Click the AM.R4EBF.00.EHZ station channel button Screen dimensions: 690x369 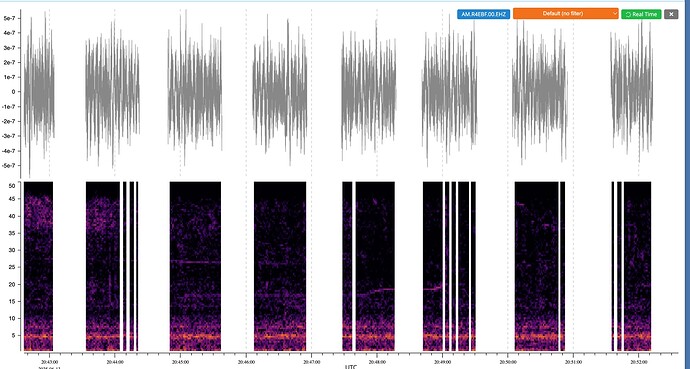click(483, 14)
